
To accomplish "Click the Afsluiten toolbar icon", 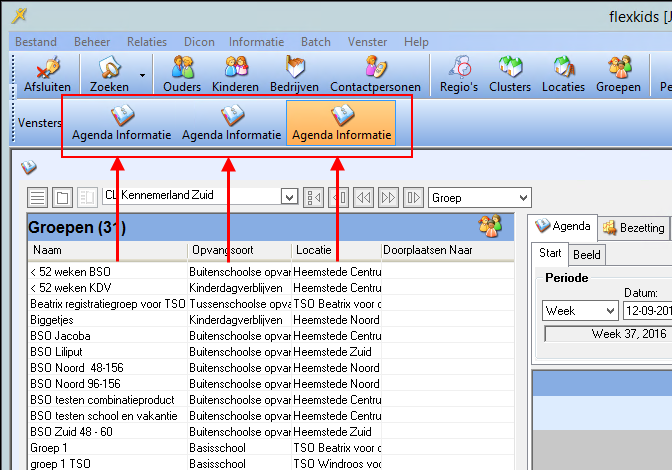I will pyautogui.click(x=40, y=75).
